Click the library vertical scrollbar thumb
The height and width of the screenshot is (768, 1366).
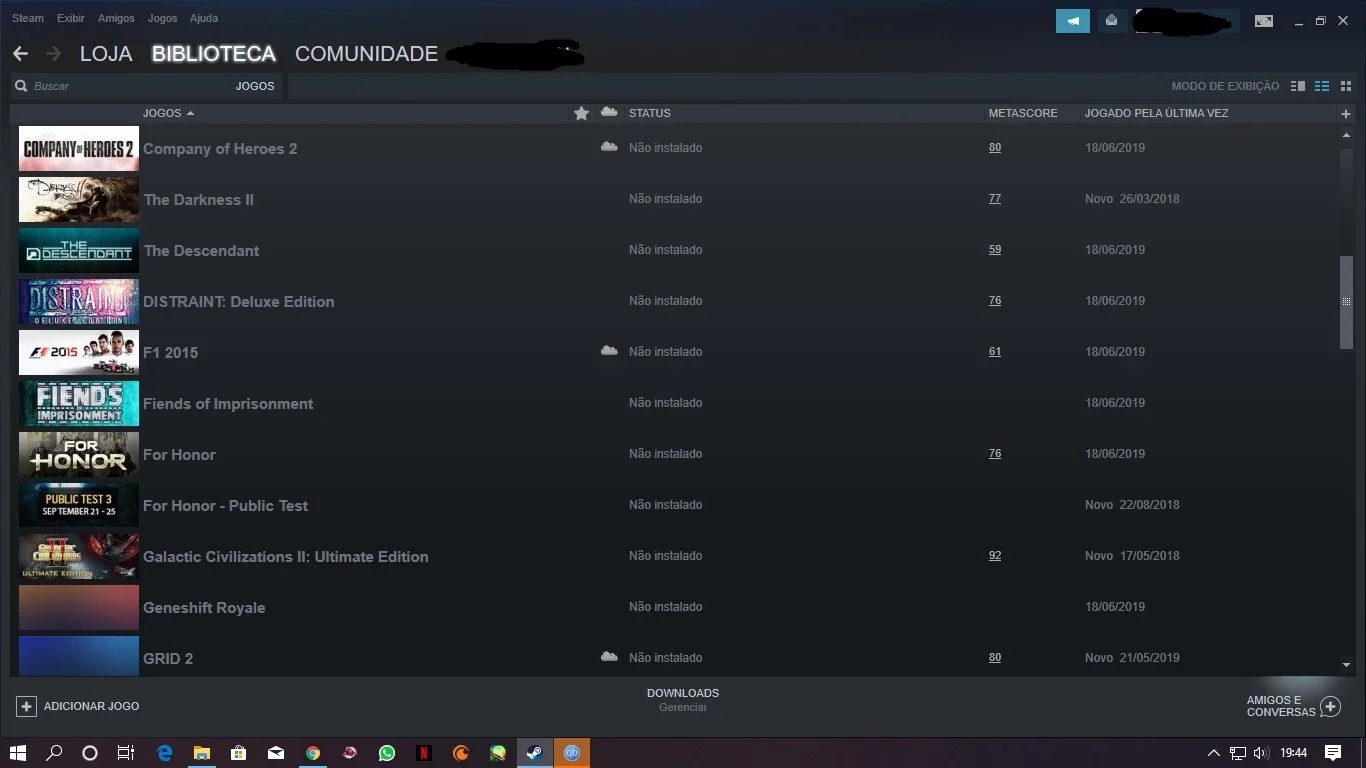click(1346, 302)
